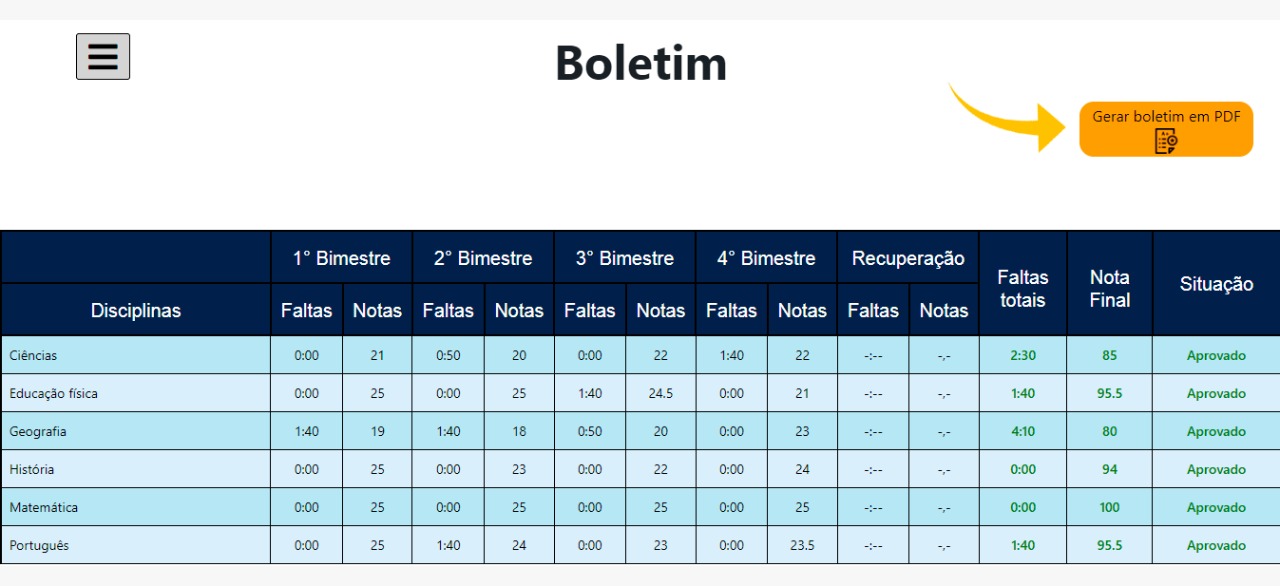Click Matemática final grade 100

click(x=1110, y=507)
